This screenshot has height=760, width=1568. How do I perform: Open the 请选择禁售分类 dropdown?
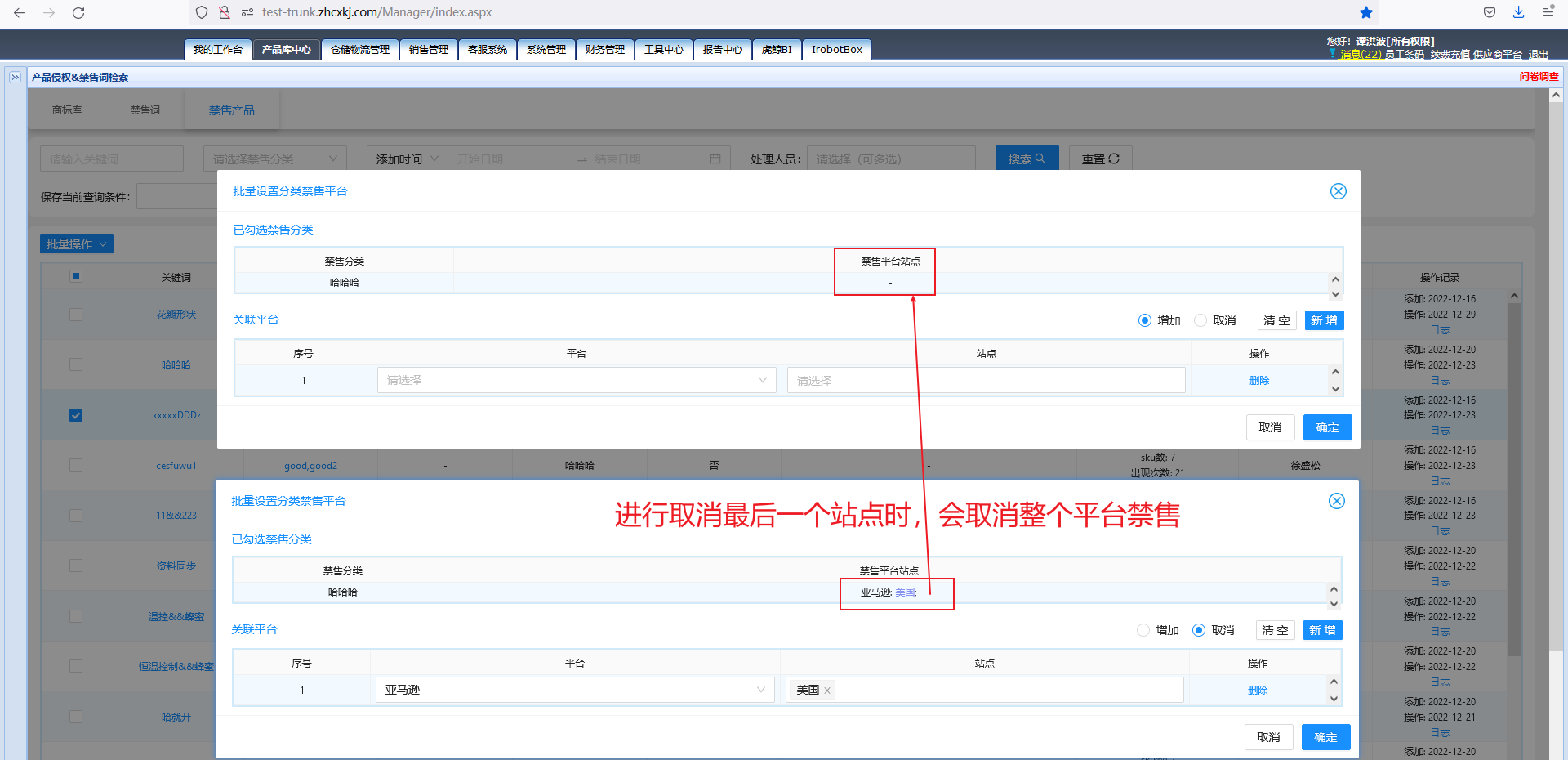coord(275,159)
